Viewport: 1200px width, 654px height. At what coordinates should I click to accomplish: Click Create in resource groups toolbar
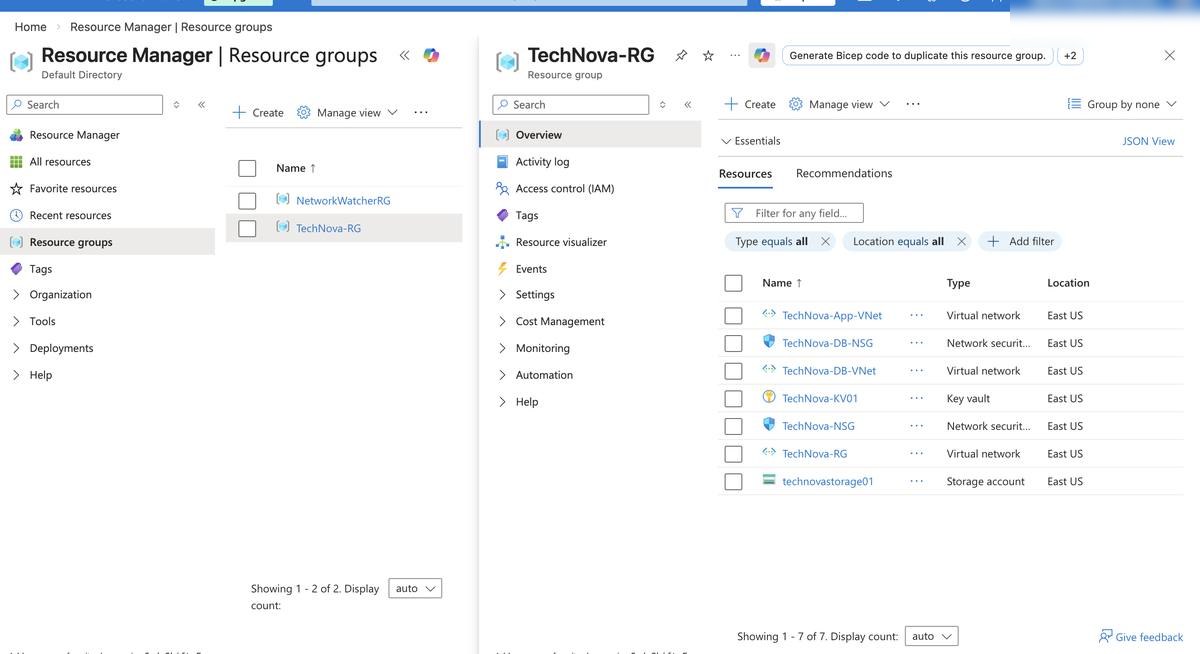click(x=258, y=112)
